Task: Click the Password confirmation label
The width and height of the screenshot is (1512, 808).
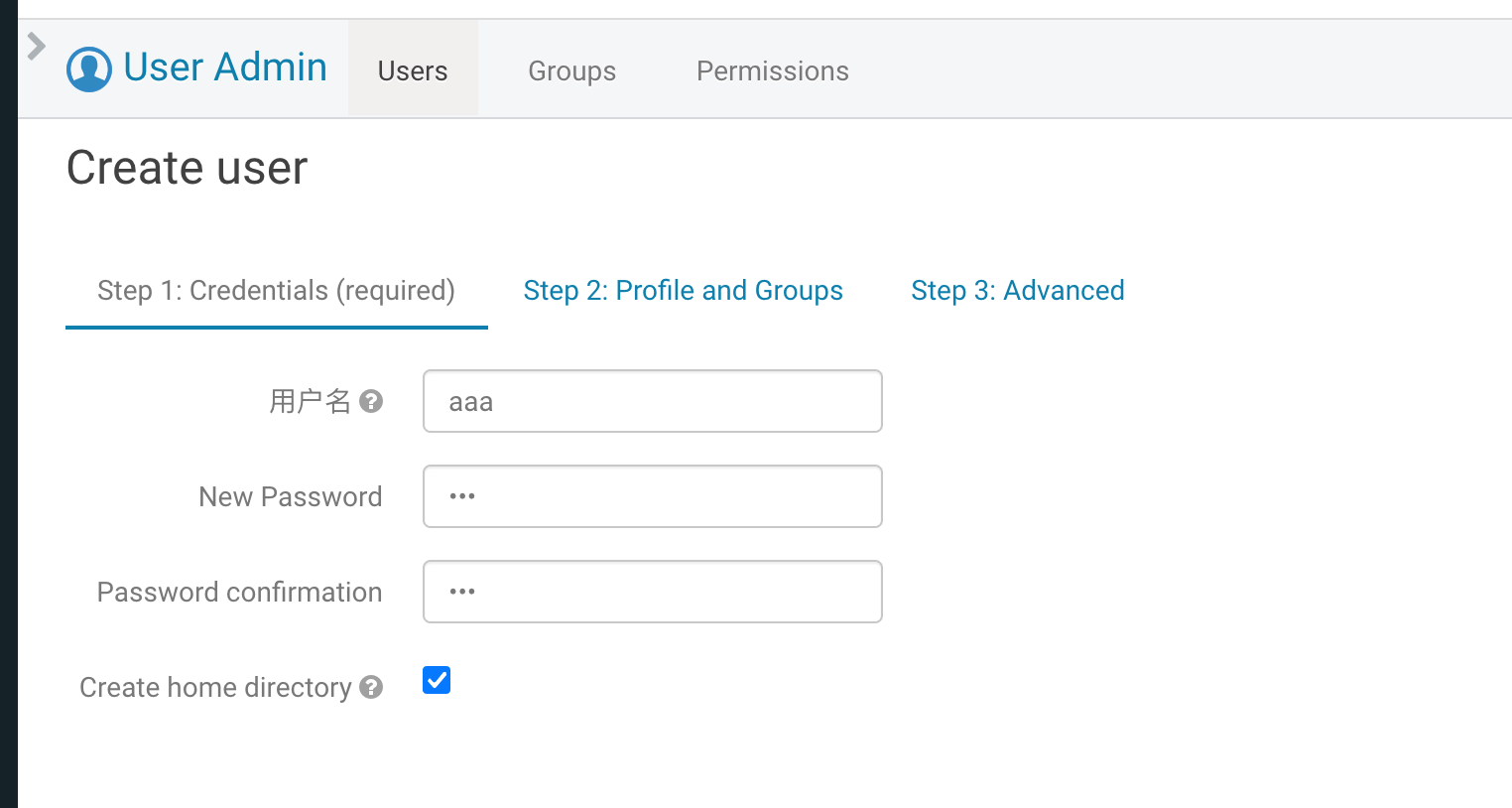Action: point(239,592)
